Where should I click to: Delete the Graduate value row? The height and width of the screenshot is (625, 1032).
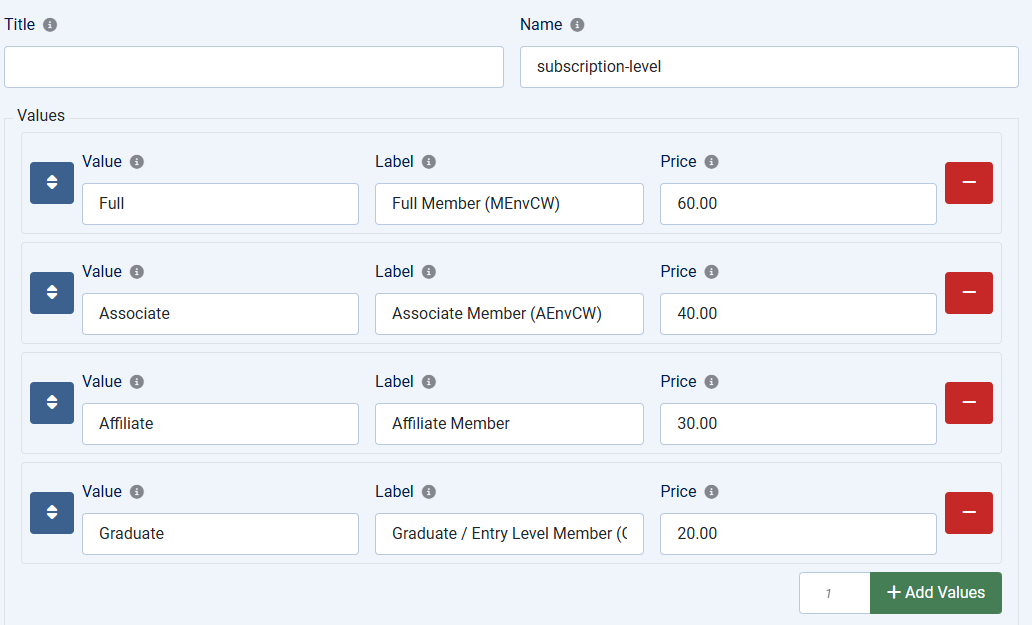pos(968,513)
